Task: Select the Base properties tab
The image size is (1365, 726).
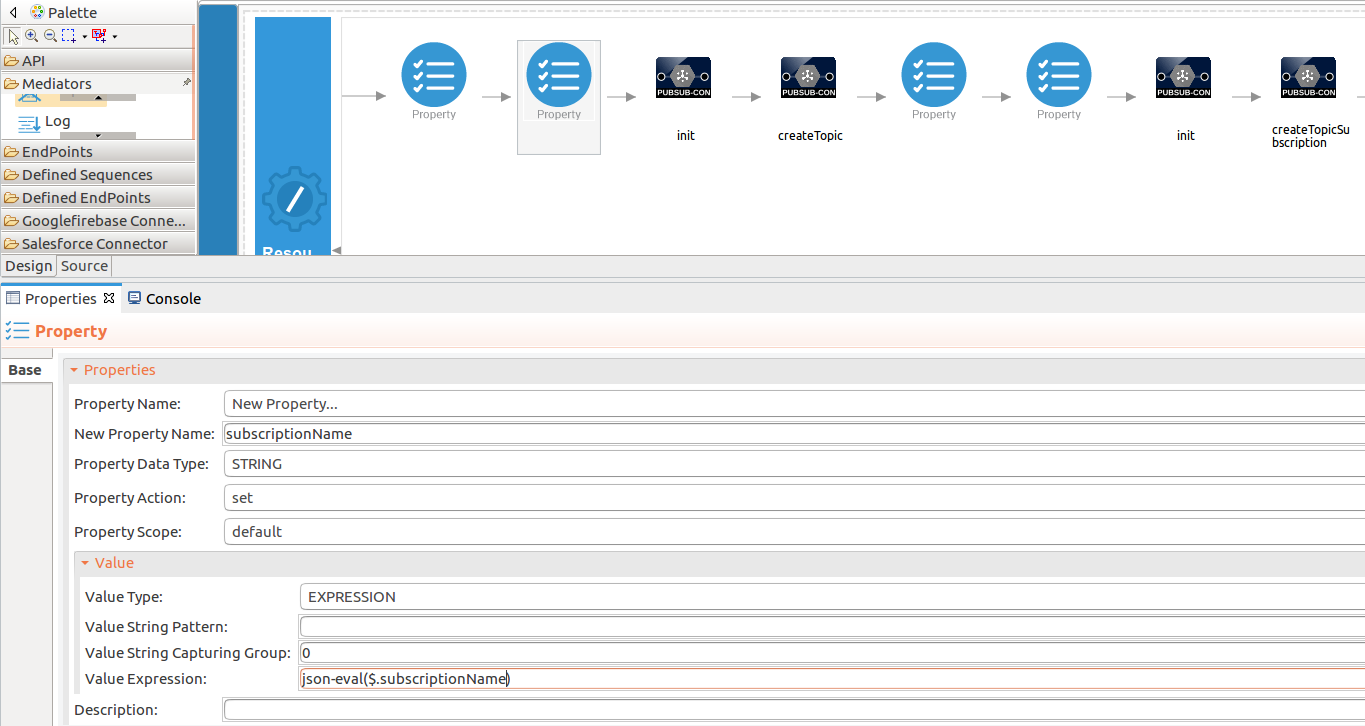Action: coord(25,370)
